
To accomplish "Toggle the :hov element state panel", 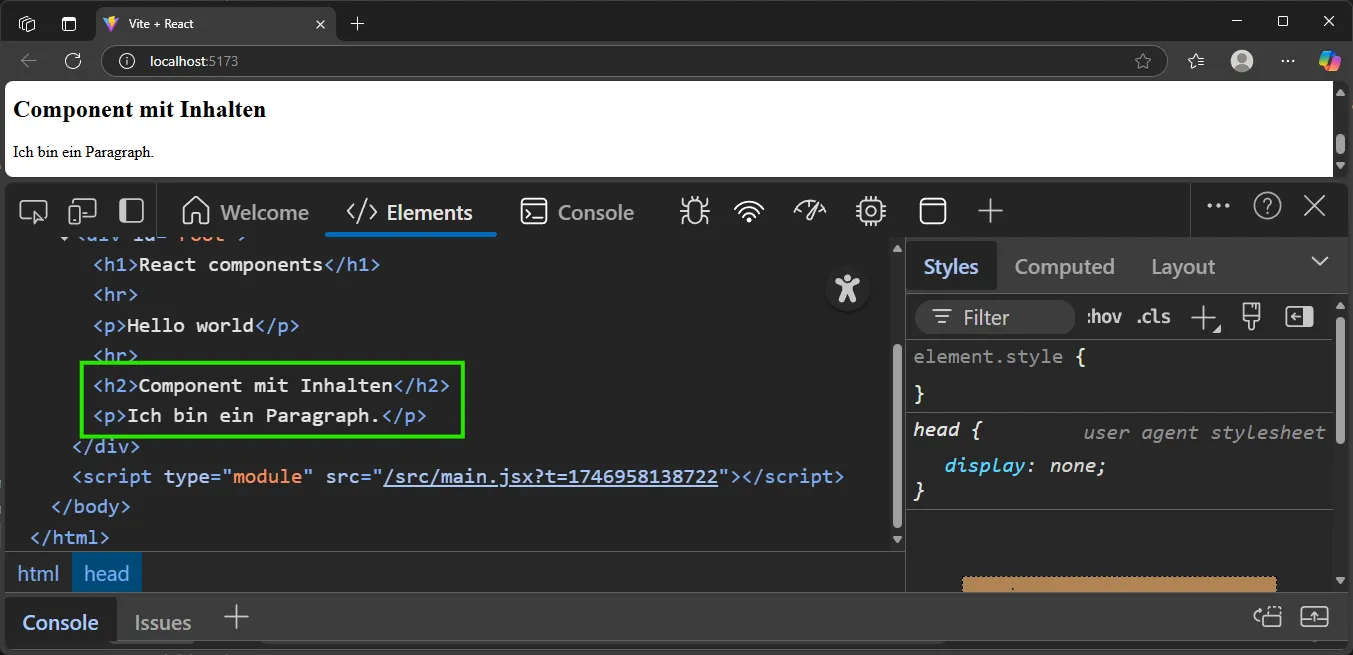I will point(1104,317).
